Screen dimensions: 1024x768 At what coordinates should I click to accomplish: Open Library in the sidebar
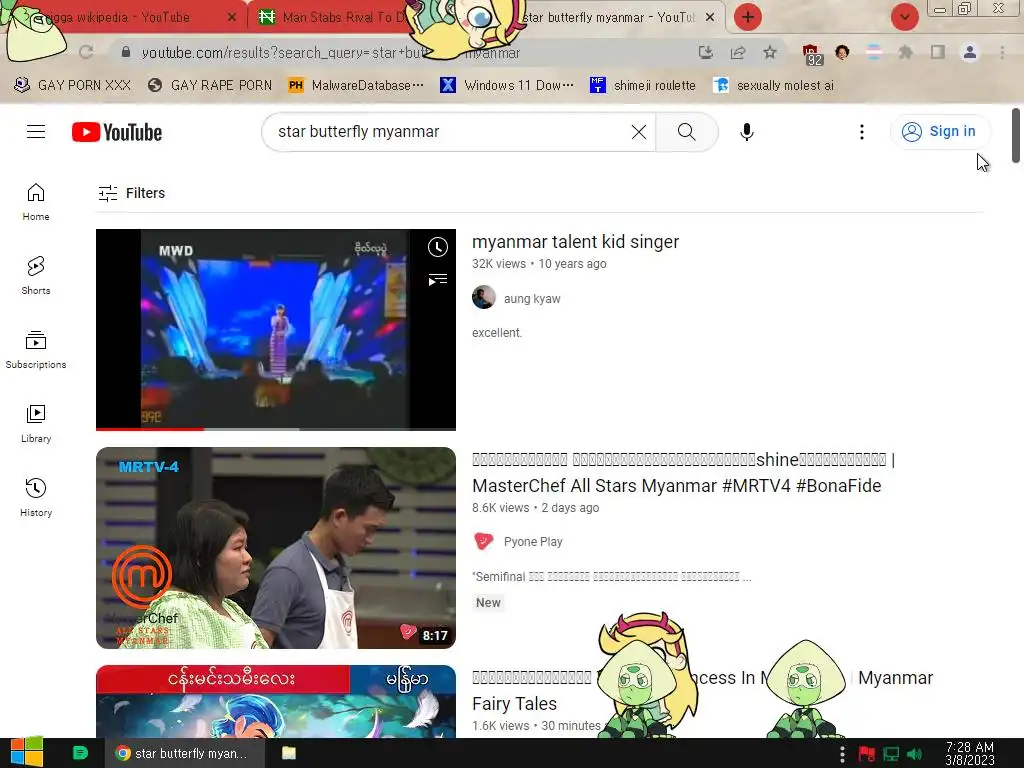coord(36,424)
